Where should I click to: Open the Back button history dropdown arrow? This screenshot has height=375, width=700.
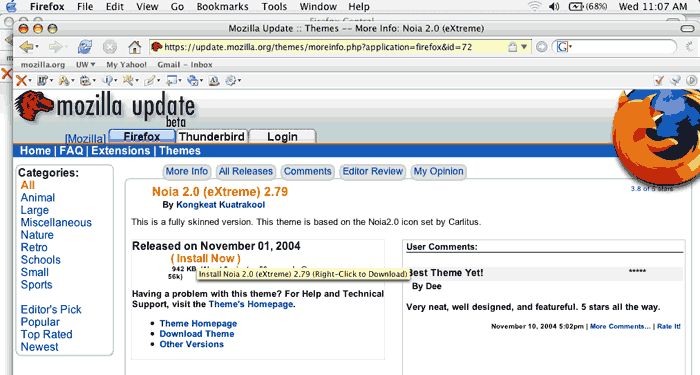pos(37,46)
